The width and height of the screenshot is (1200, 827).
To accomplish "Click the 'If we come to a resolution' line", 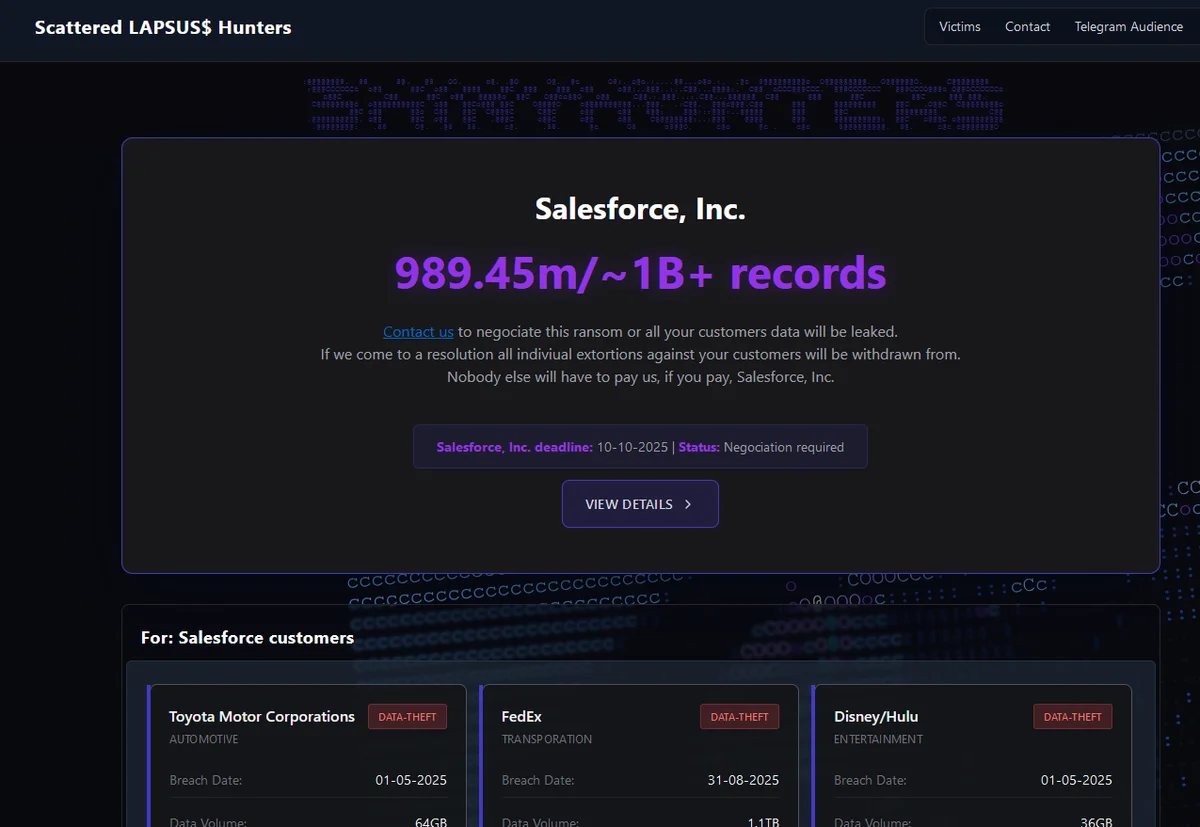I will point(640,354).
